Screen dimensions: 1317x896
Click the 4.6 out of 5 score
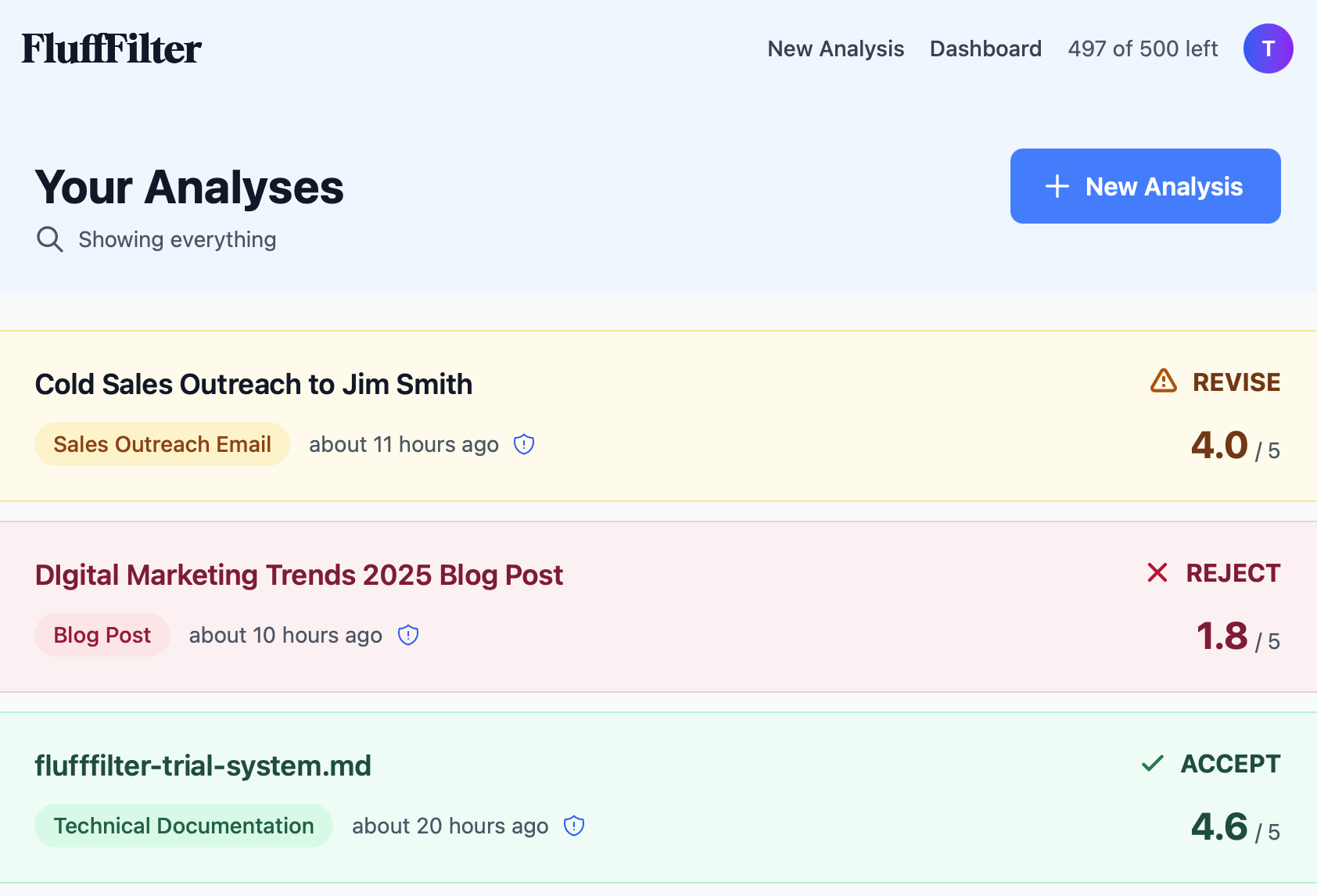(1220, 825)
